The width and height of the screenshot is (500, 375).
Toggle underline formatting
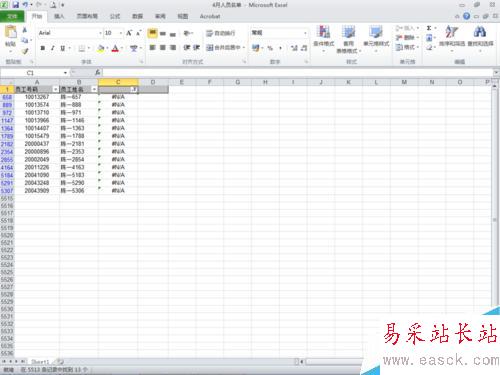pyautogui.click(x=62, y=48)
